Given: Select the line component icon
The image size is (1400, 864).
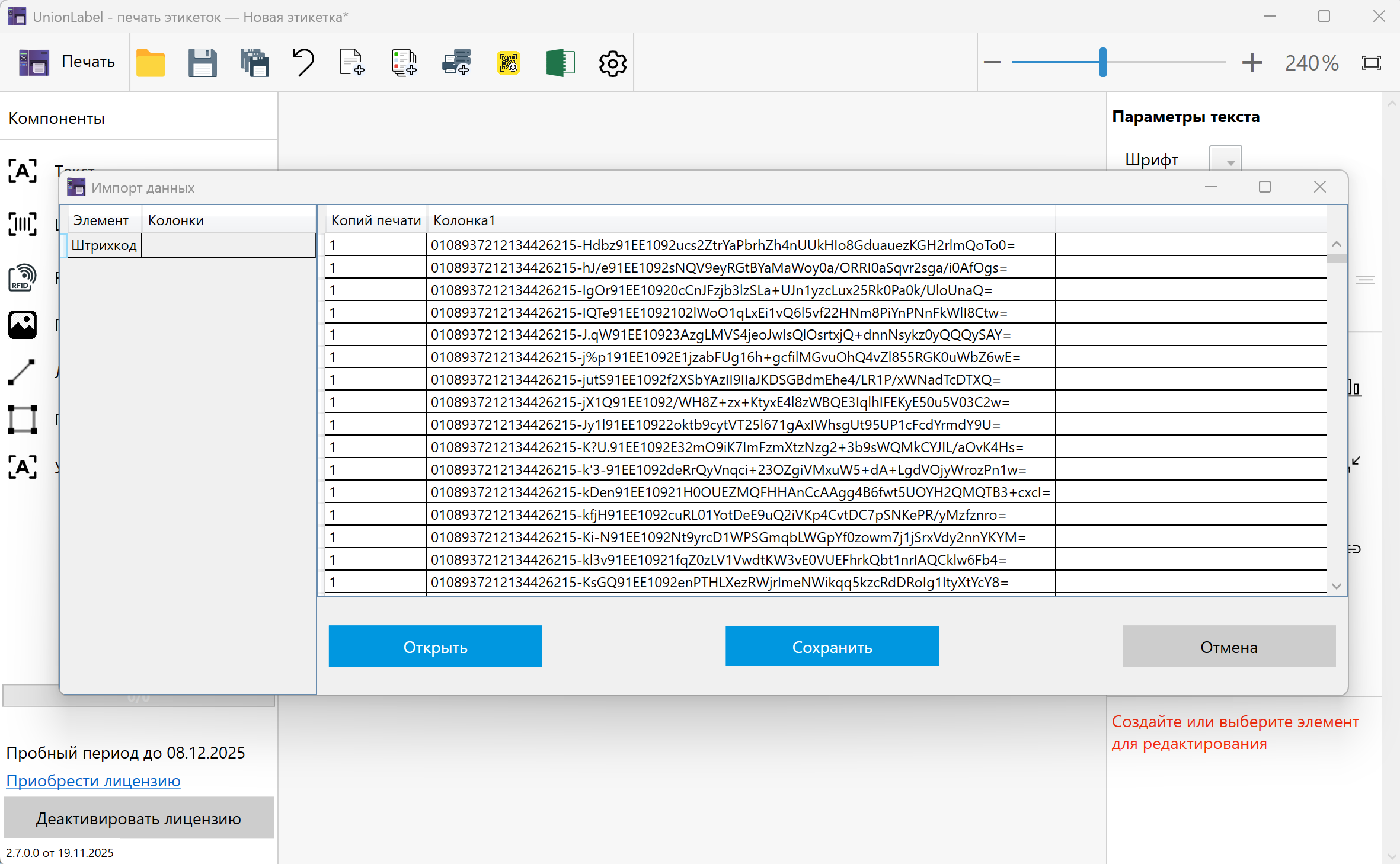Looking at the screenshot, I should [23, 372].
